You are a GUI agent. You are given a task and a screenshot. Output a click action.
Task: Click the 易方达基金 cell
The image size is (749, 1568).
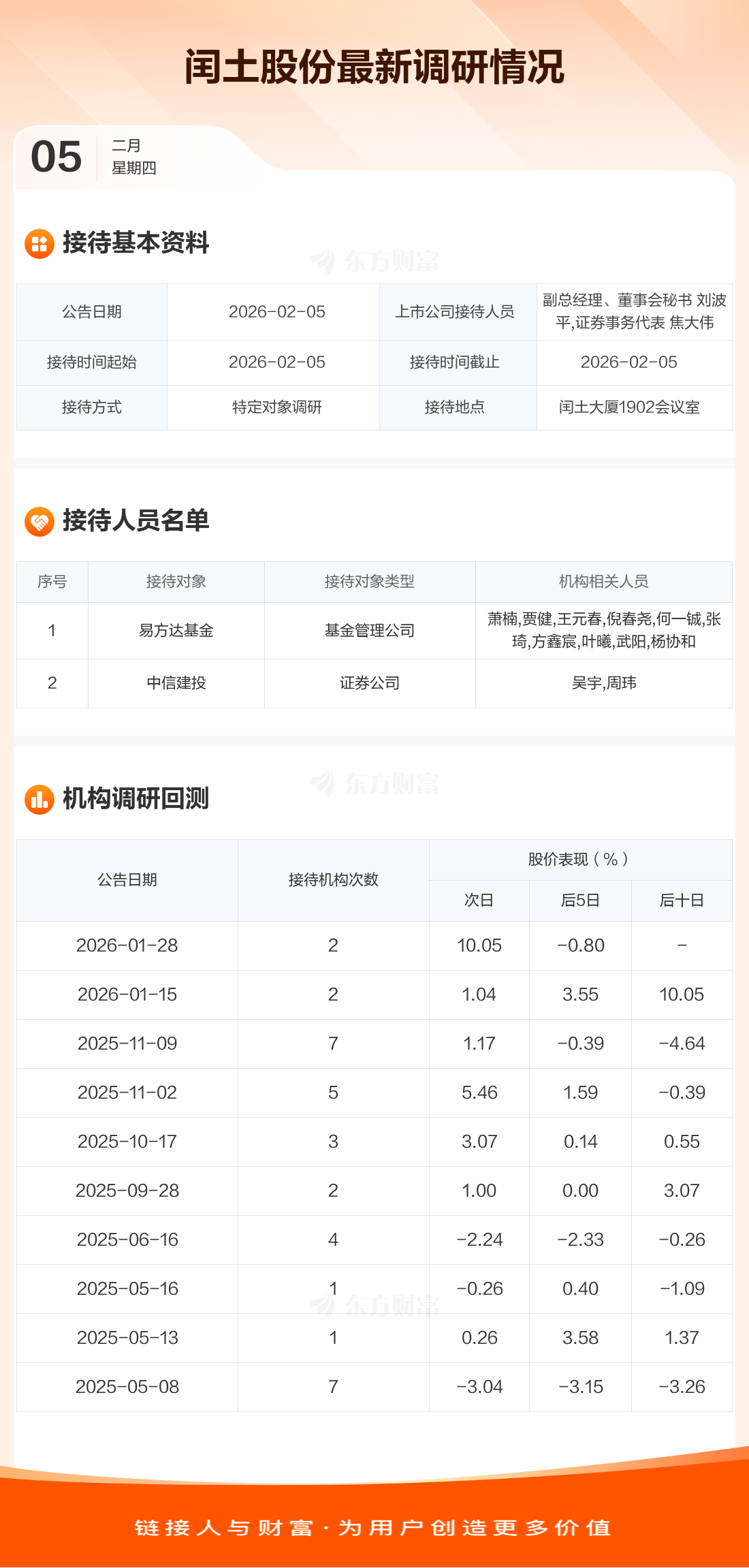(x=176, y=631)
